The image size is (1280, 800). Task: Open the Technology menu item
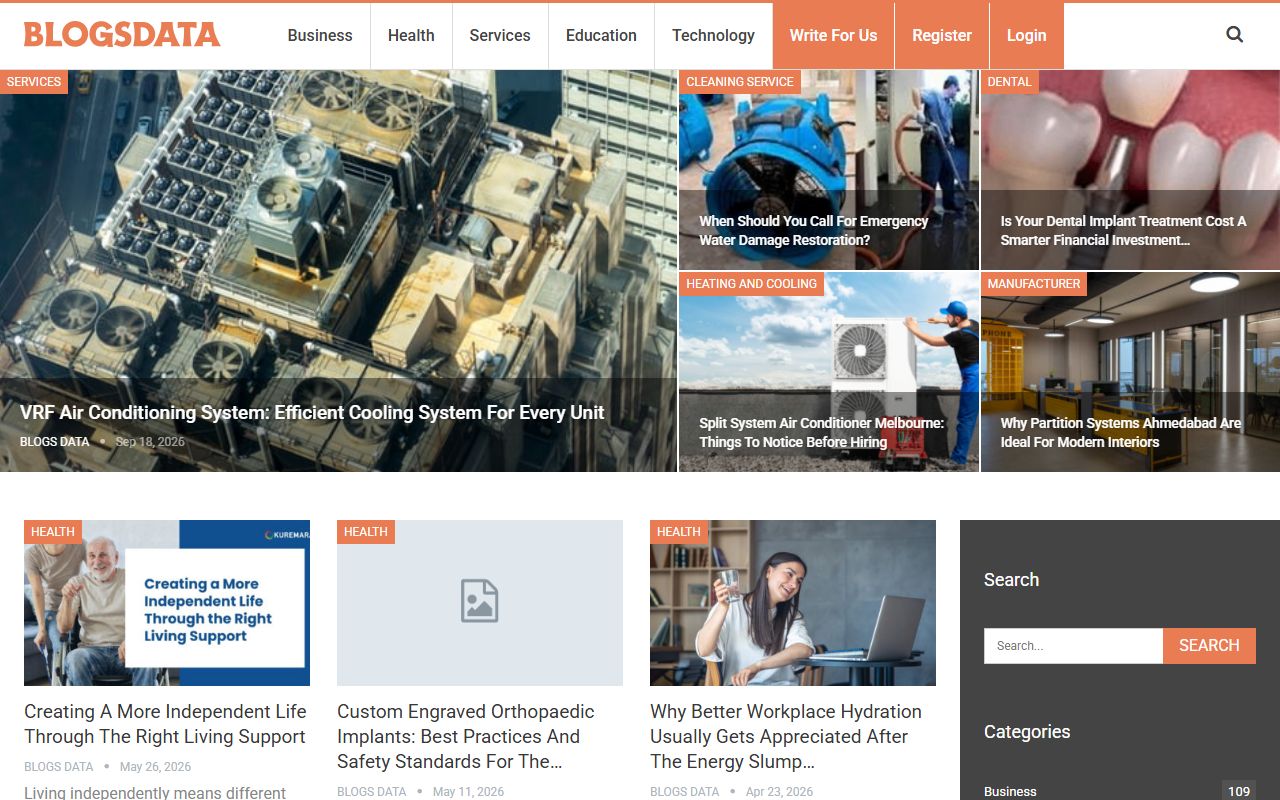tap(713, 35)
